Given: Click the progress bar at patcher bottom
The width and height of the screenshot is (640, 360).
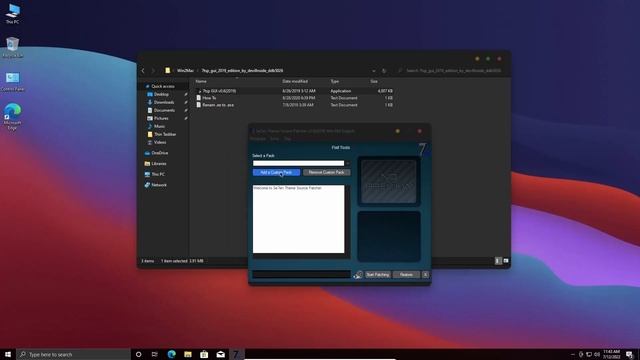Looking at the screenshot, I should (301, 274).
